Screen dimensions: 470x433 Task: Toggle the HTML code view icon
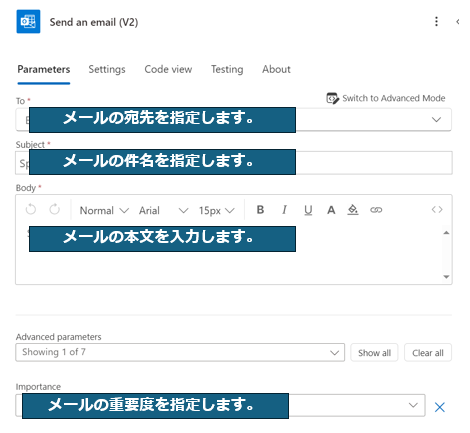[437, 210]
